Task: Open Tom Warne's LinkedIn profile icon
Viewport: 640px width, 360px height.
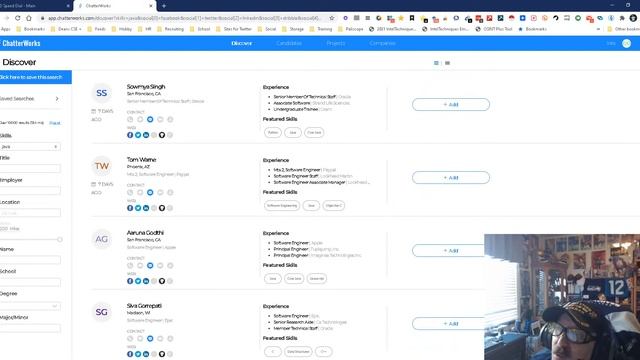Action: coord(146,208)
